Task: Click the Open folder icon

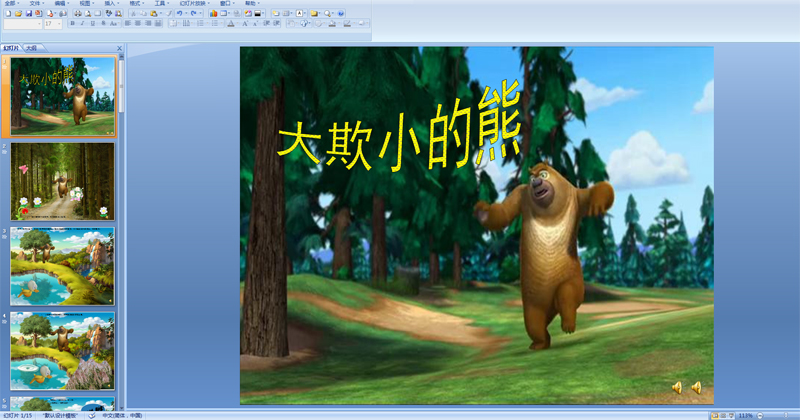Action: [18, 14]
